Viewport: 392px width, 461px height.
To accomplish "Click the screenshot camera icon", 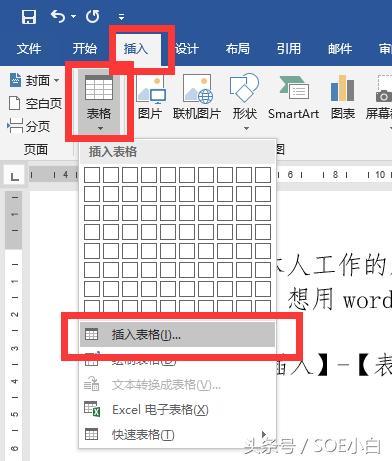I will point(383,96).
